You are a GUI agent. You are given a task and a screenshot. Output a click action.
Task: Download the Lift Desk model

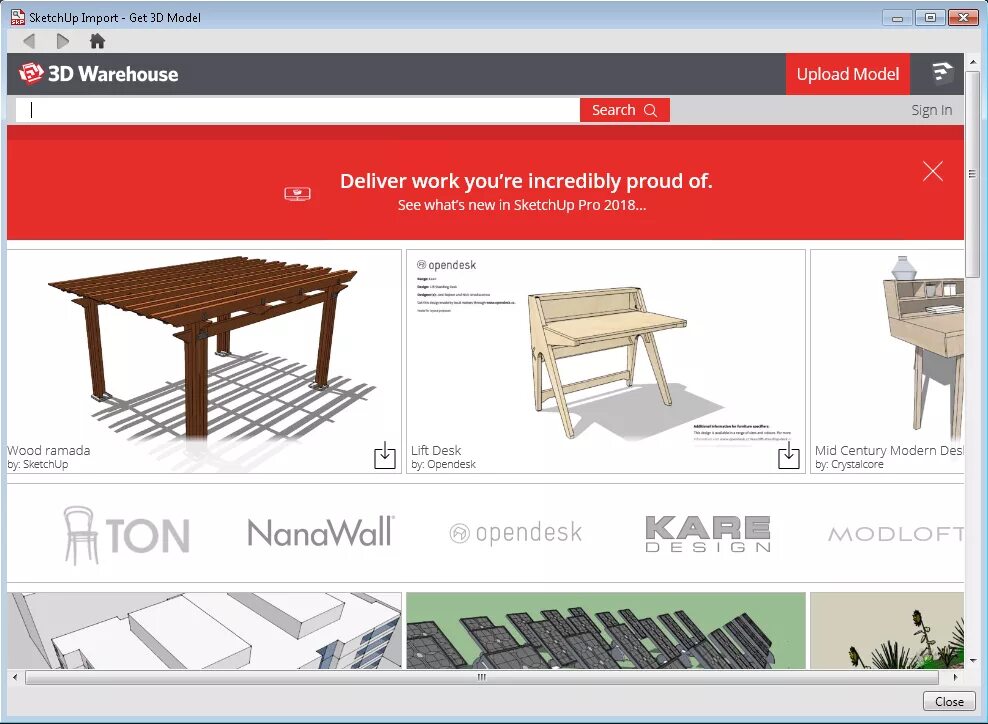[x=788, y=455]
